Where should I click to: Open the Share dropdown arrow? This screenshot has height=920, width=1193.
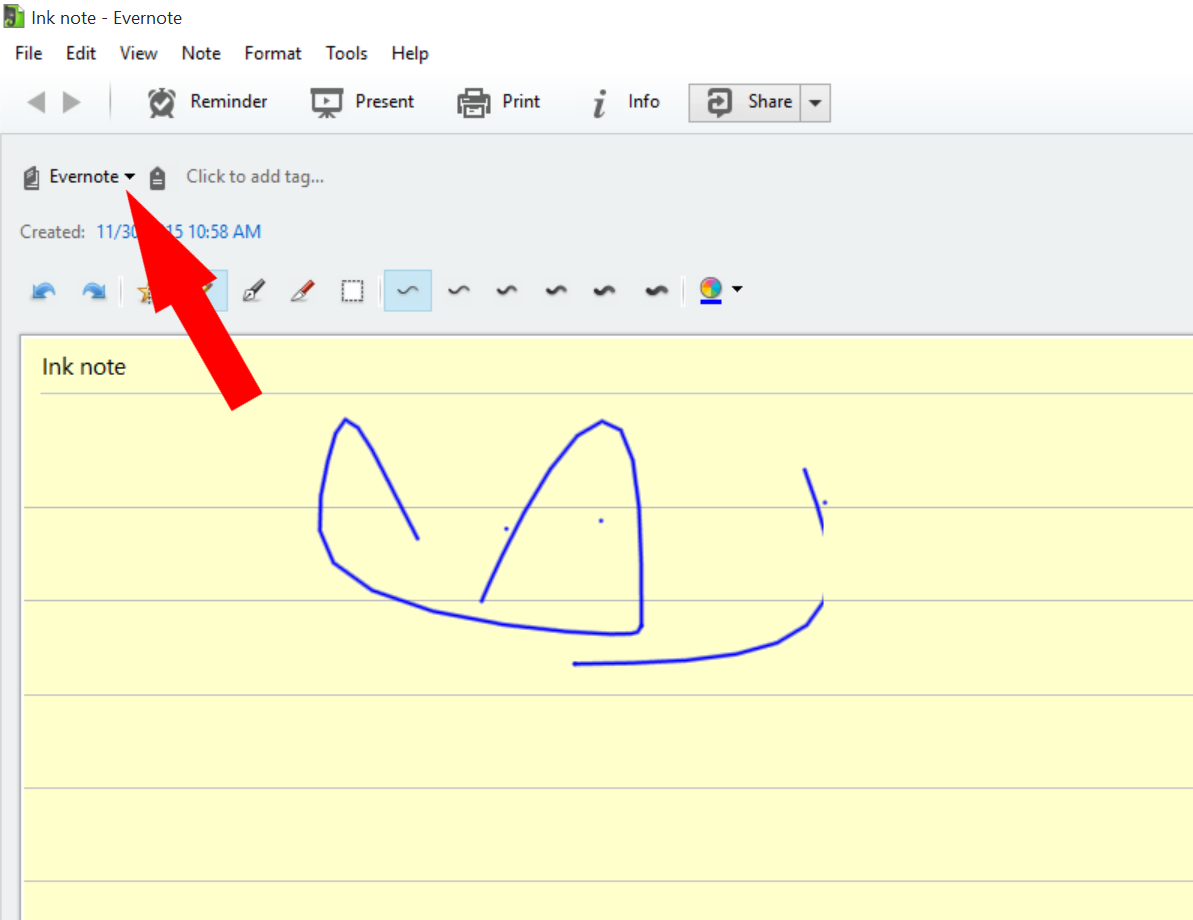(x=815, y=102)
